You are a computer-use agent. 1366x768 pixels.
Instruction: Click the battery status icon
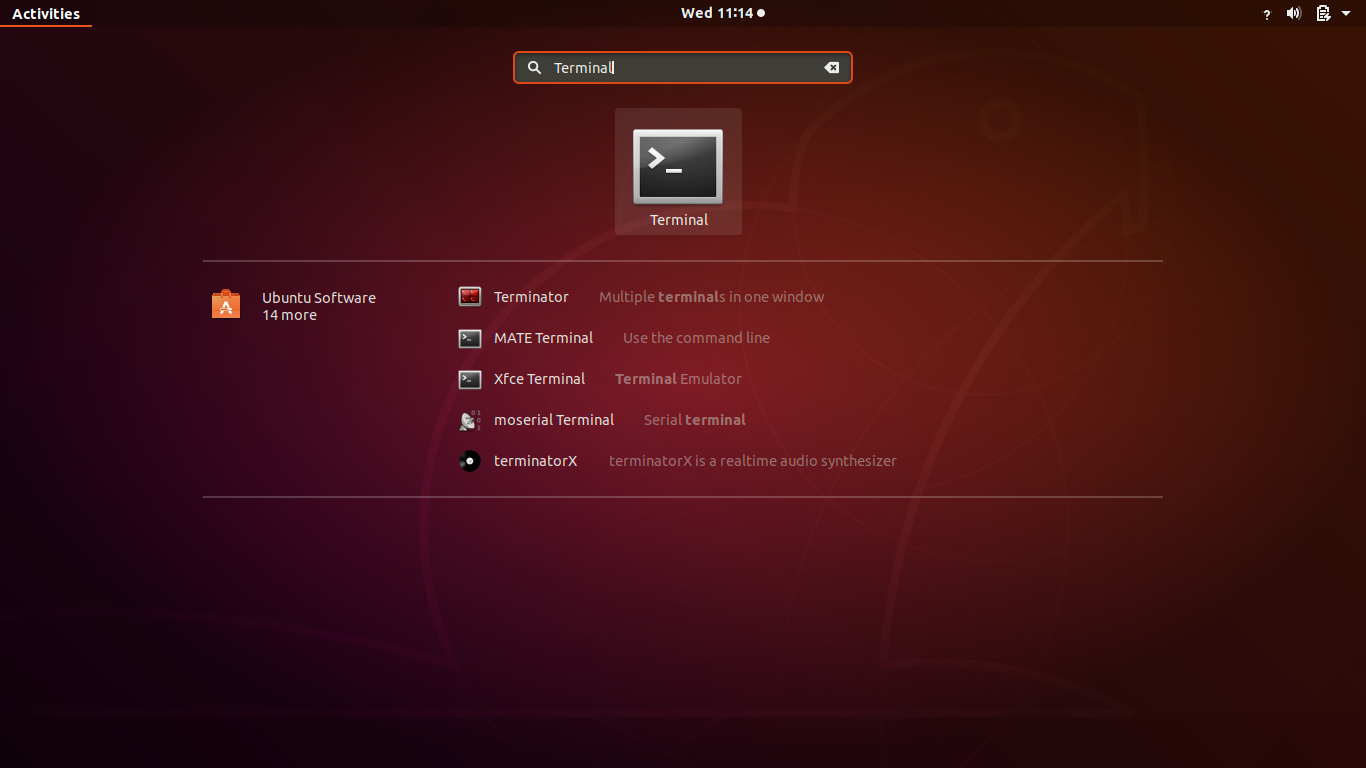1323,13
